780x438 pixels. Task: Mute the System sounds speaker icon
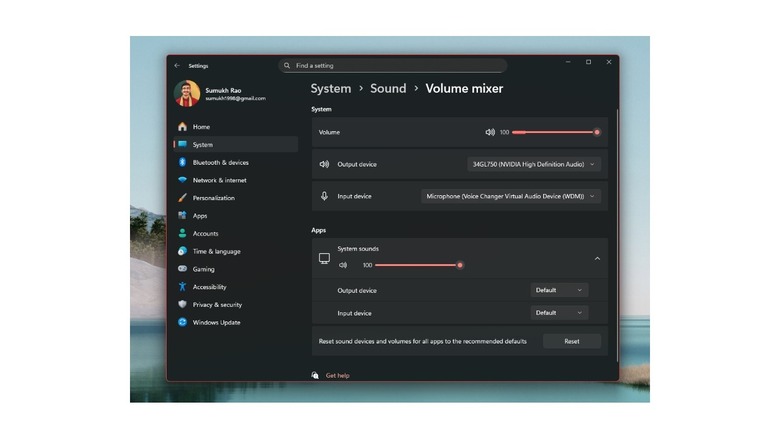pyautogui.click(x=343, y=265)
